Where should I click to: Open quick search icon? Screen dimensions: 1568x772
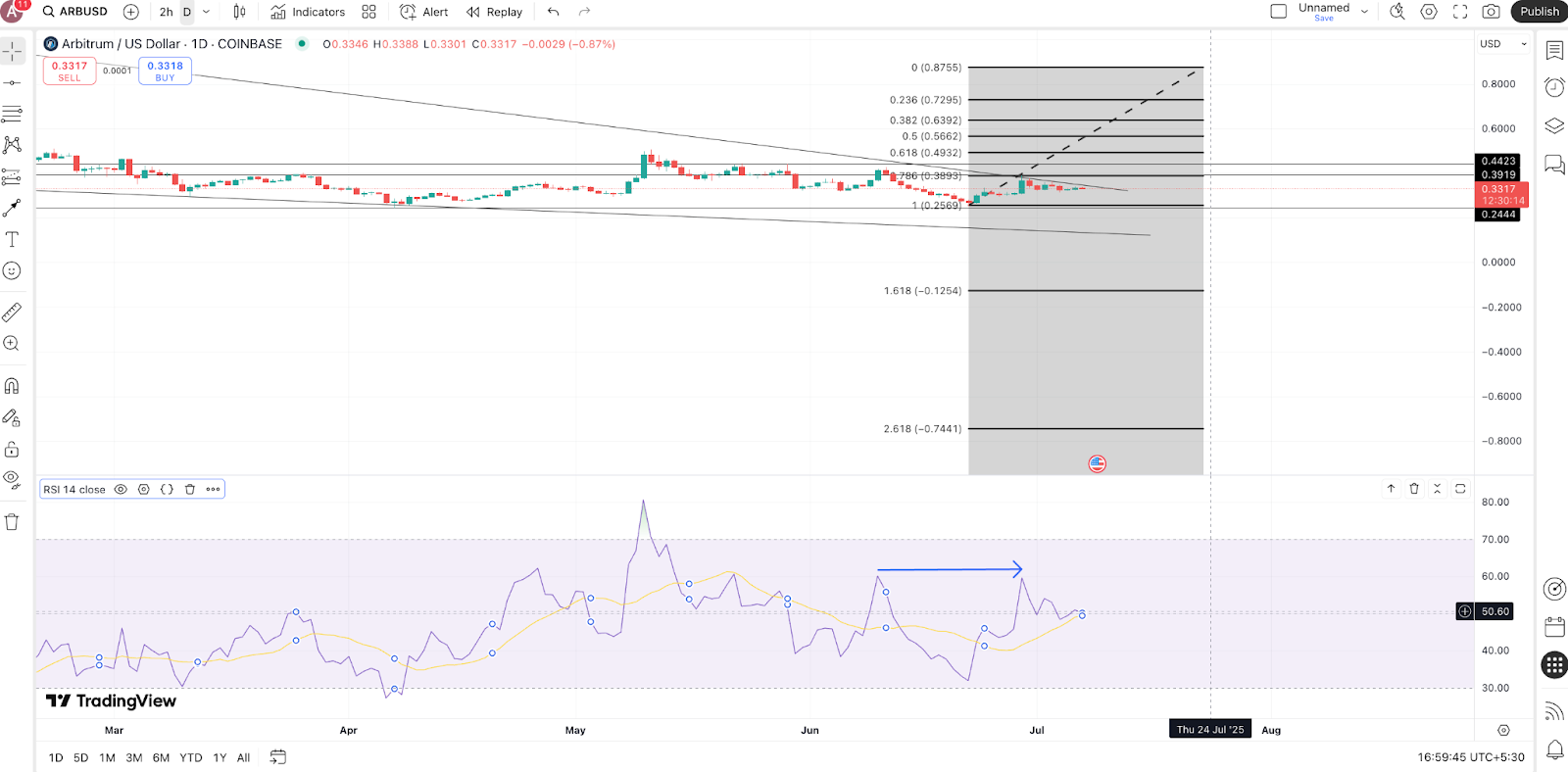[x=1397, y=12]
